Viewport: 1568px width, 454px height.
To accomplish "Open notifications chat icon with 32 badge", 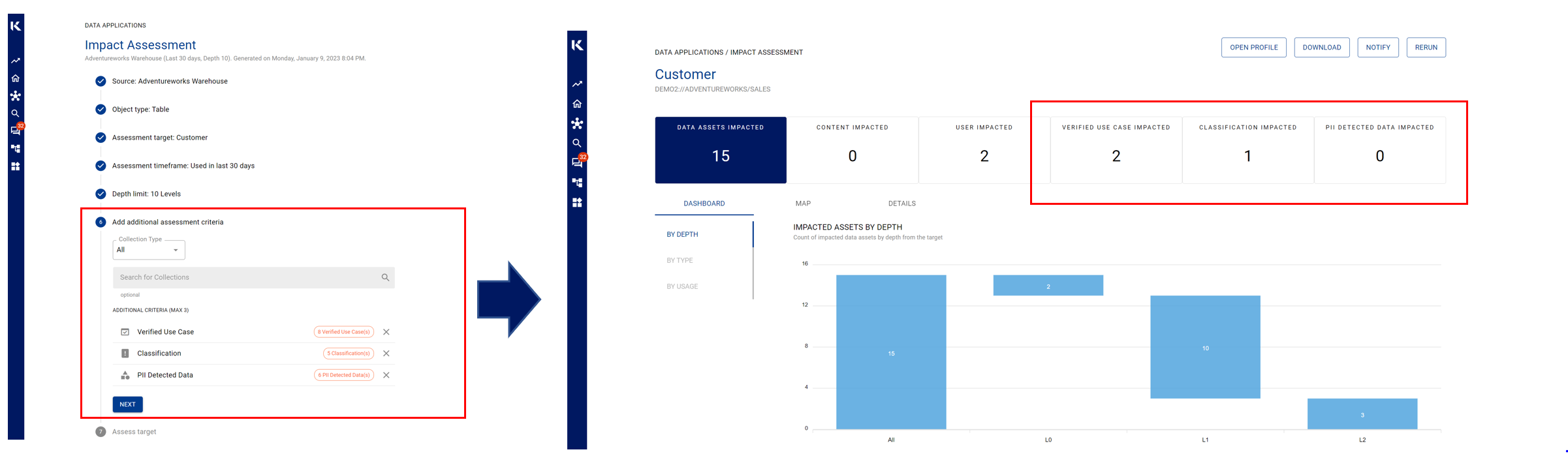I will [578, 162].
